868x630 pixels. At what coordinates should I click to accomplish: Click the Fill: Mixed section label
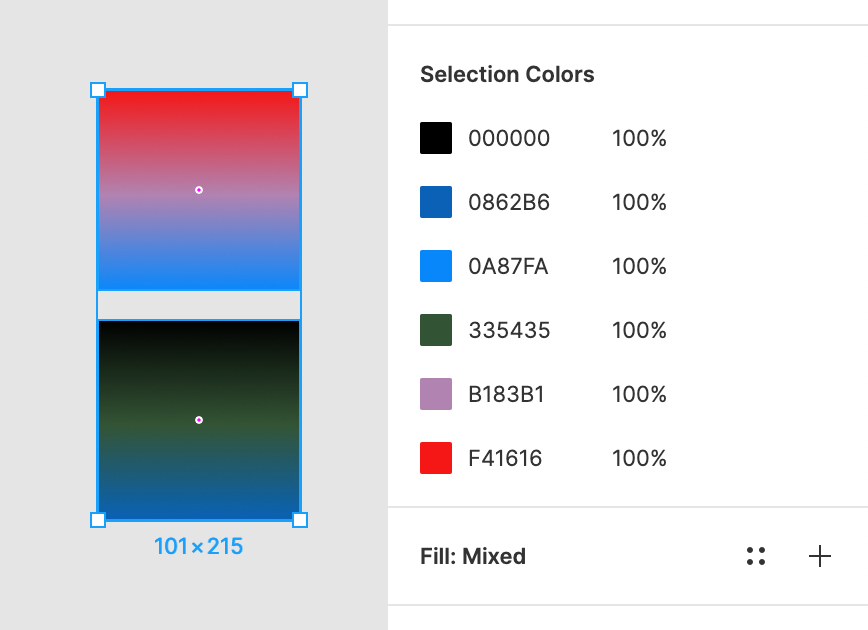coord(473,557)
